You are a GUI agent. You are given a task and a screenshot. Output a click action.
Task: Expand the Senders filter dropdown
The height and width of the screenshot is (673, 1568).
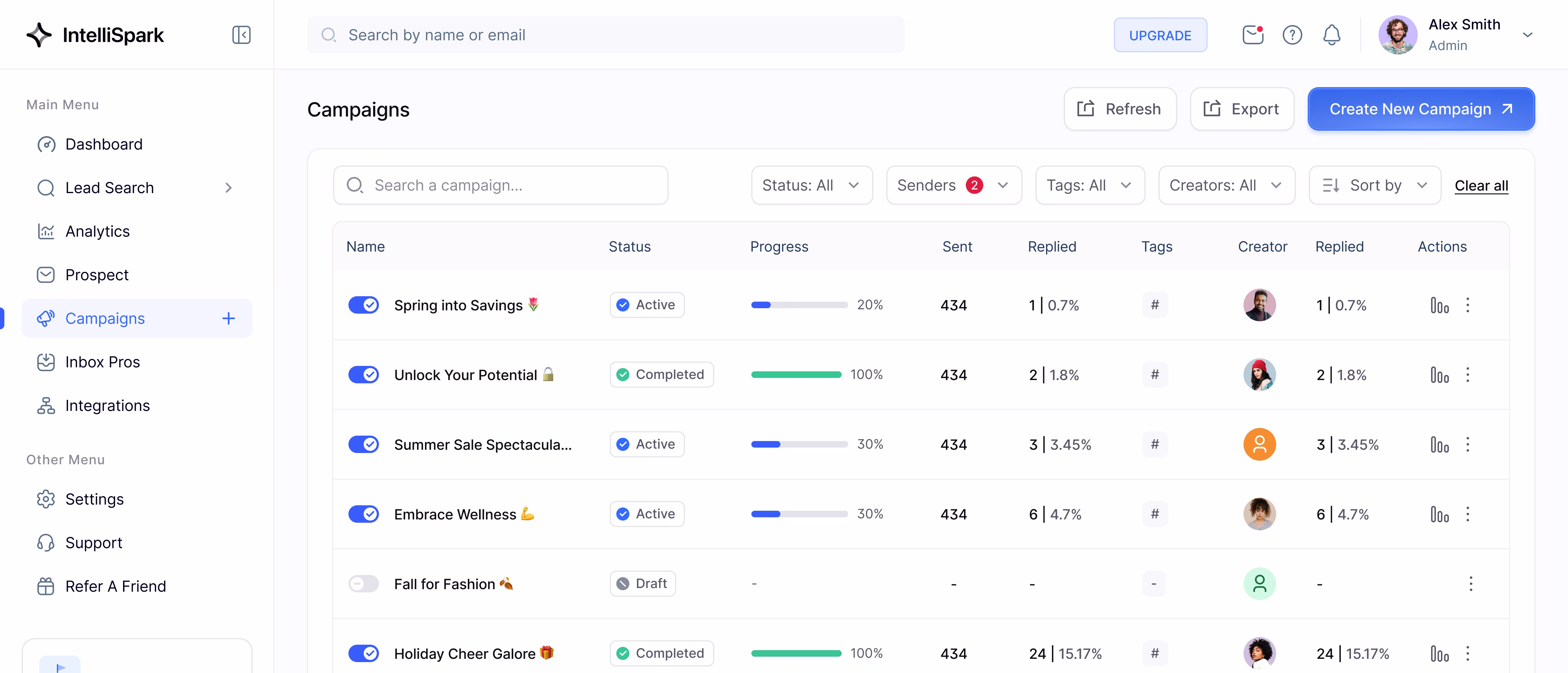point(953,185)
